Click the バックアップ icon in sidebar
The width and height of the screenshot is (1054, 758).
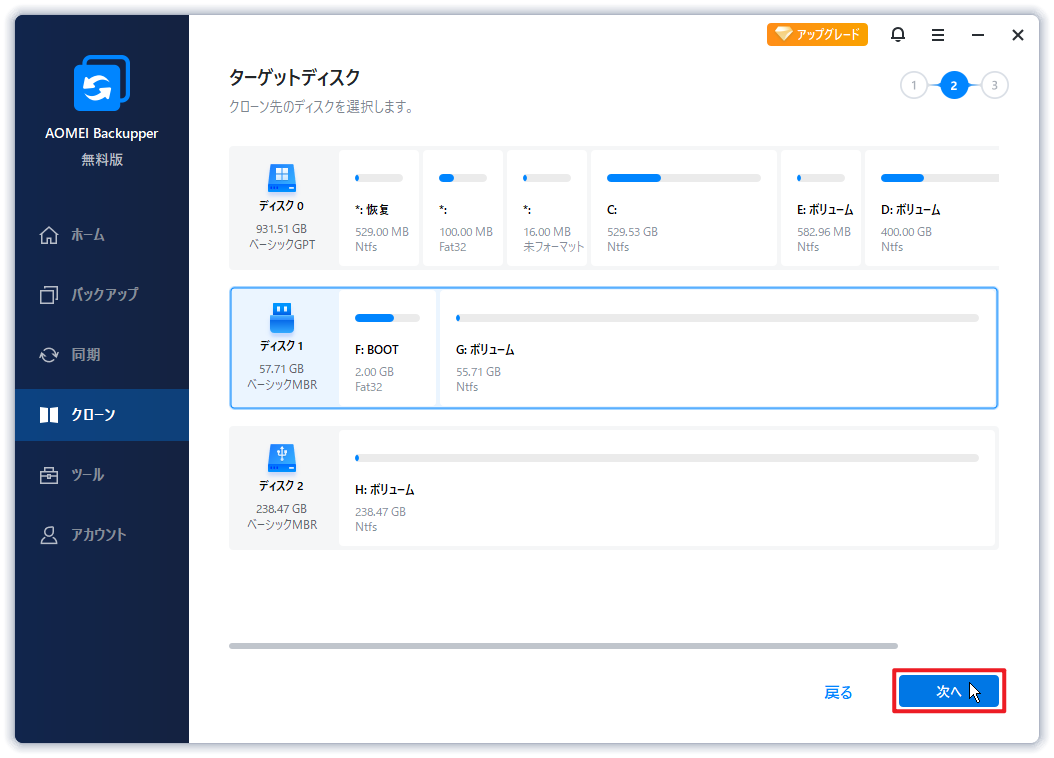(49, 295)
